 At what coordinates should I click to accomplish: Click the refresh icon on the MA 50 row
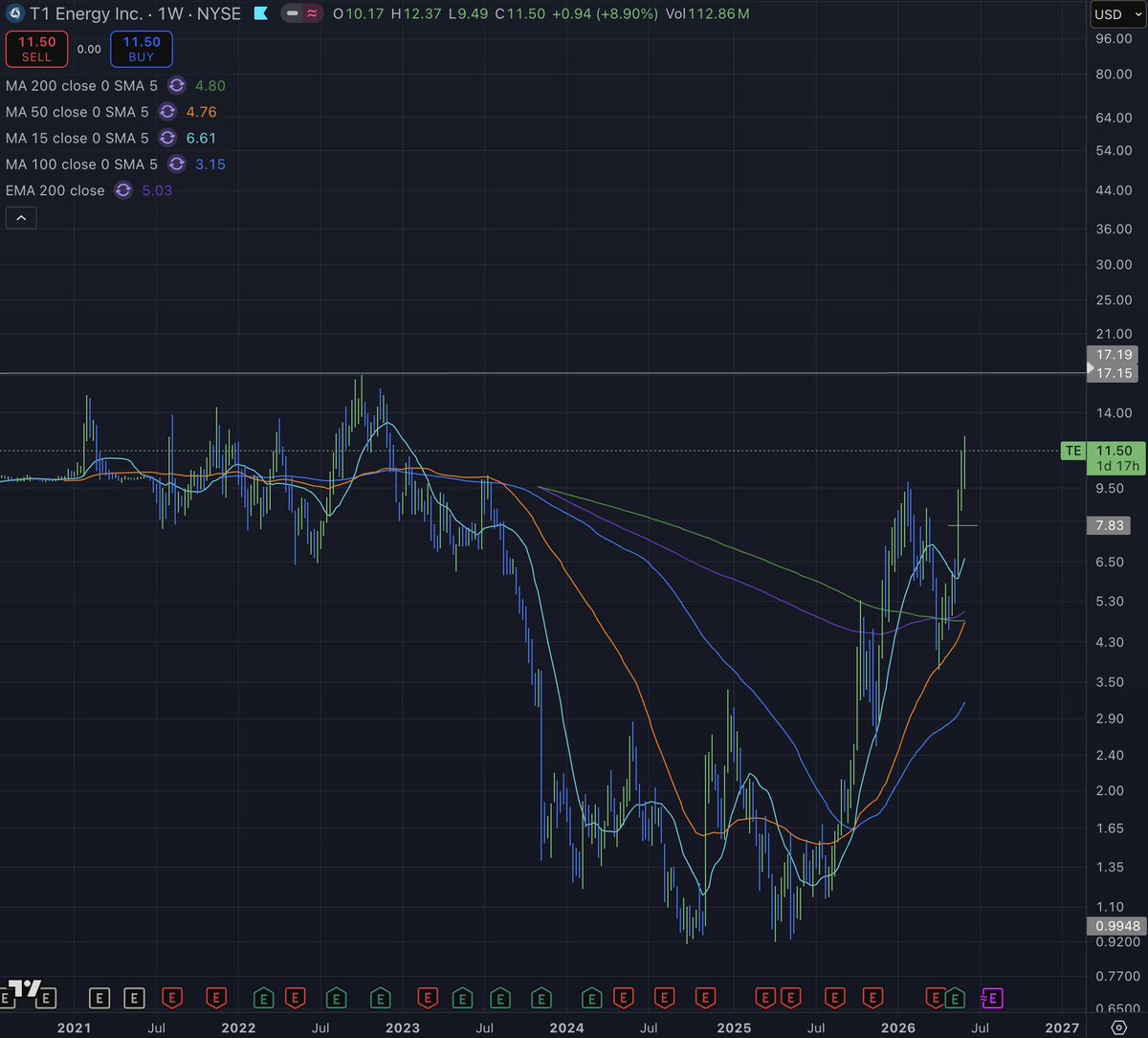pyautogui.click(x=168, y=112)
